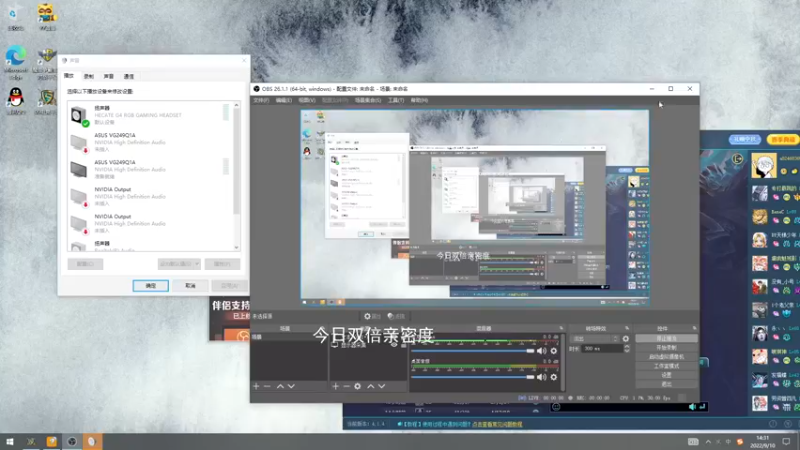Pop out the scene transitions dock panel

pos(627,328)
